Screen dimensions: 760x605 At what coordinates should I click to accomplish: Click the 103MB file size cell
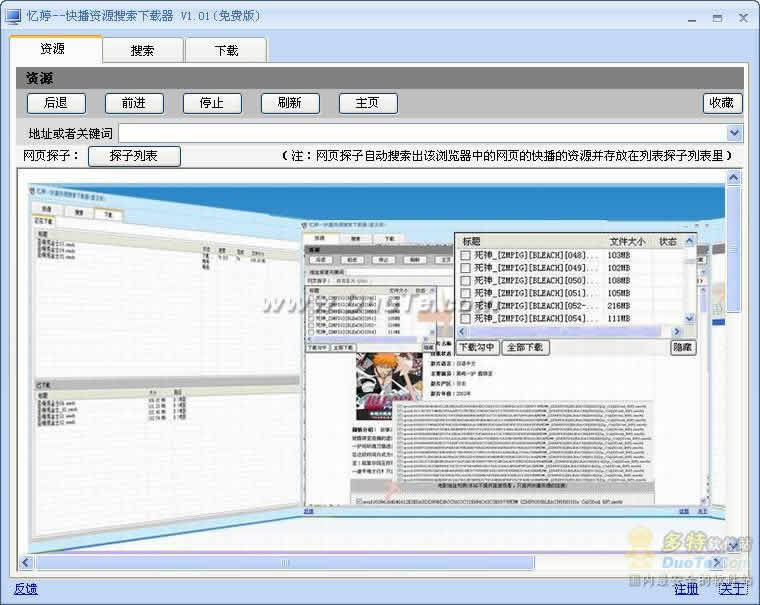tap(619, 255)
